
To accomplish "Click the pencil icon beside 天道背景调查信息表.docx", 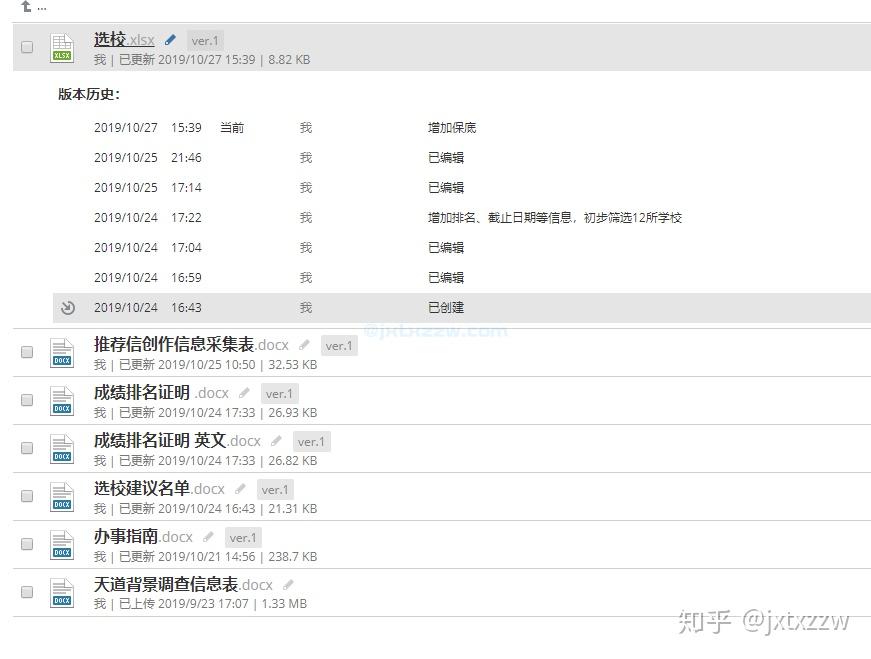I will click(x=288, y=585).
